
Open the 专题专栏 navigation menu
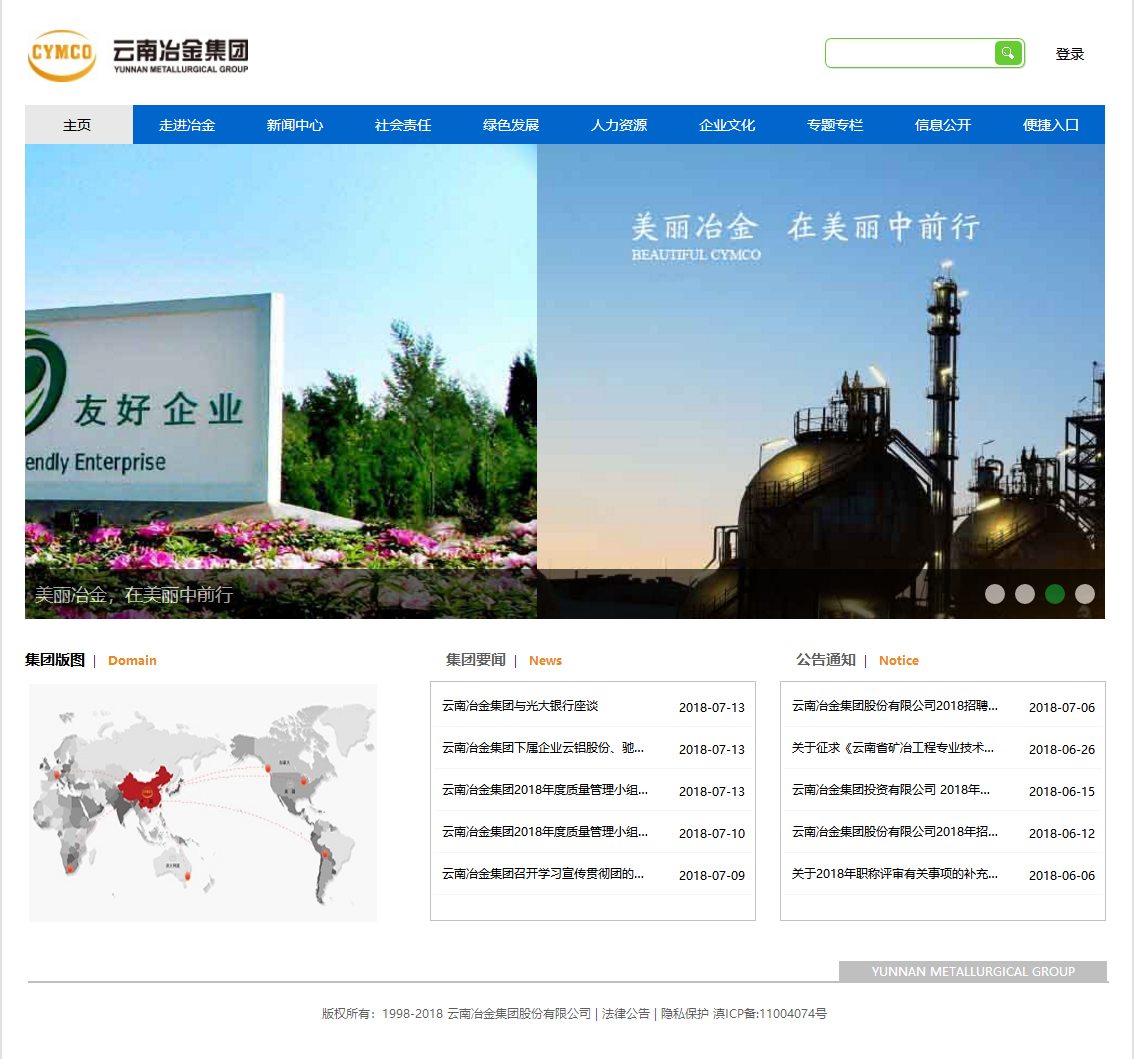(x=835, y=124)
